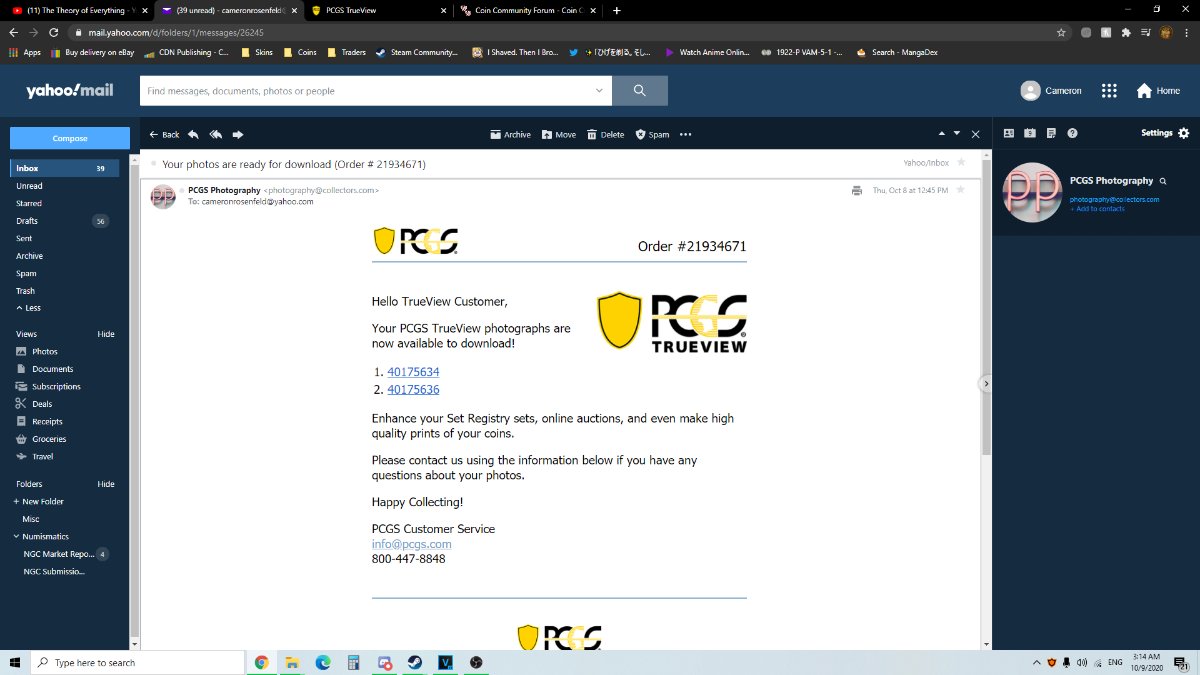Star the email beside the Thu, Oct 8 date
The height and width of the screenshot is (675, 1200).
[960, 189]
